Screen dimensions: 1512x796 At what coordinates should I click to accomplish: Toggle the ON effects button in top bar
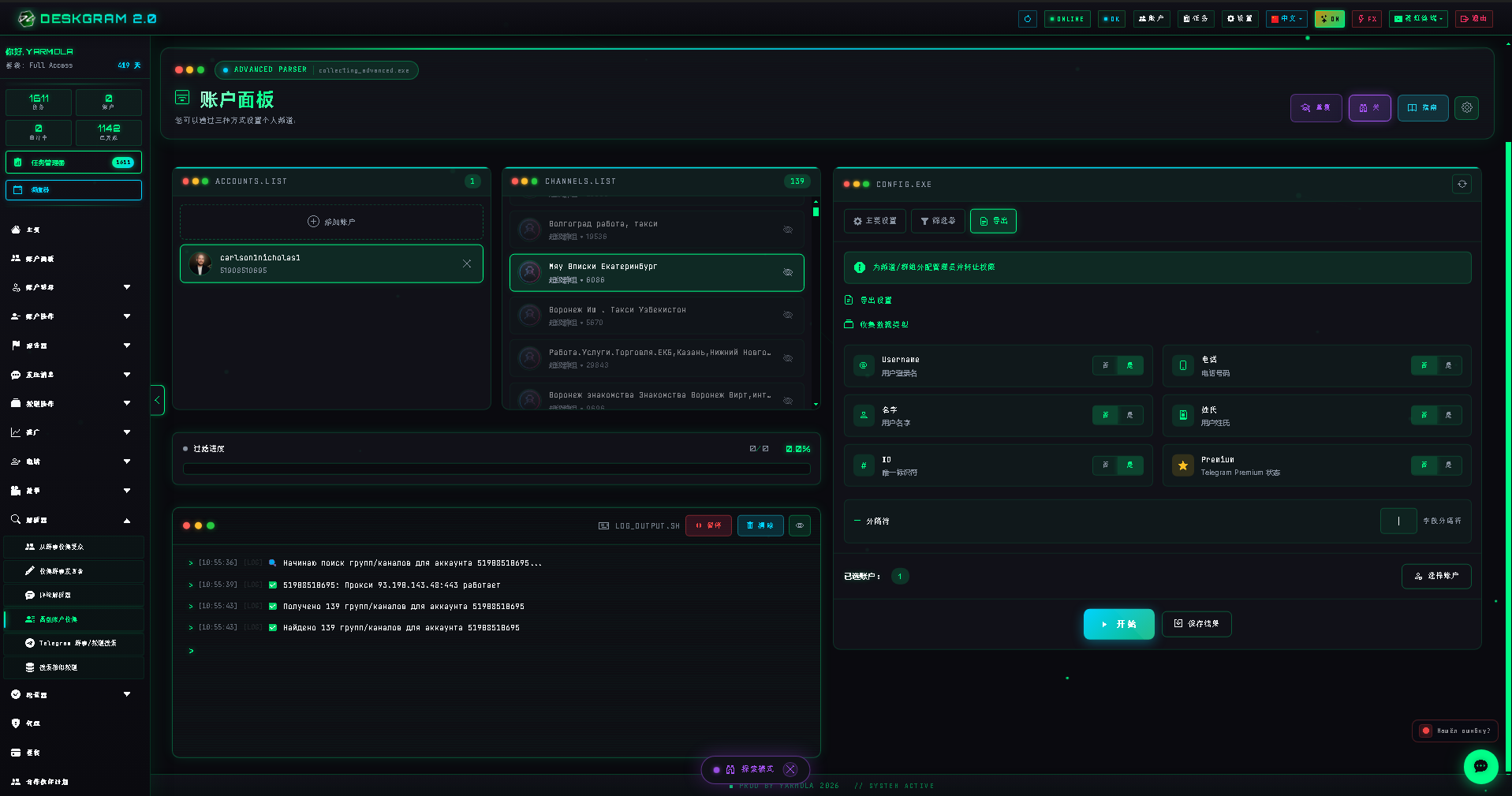point(1330,19)
